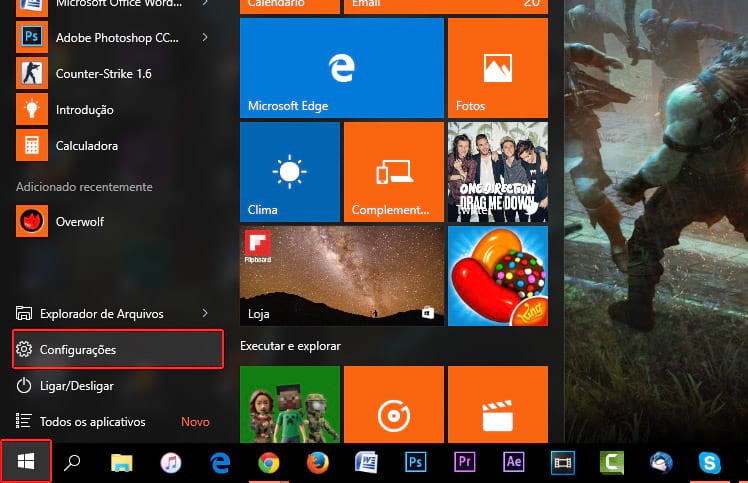This screenshot has width=748, height=483.
Task: Expand the Microsoft Office Word jump list arrow
Action: coord(205,3)
